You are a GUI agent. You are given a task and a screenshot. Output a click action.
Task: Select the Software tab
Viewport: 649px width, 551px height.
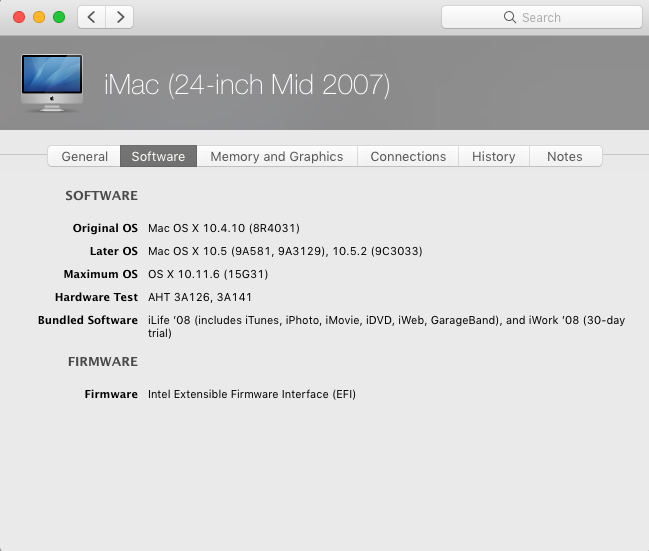pos(158,156)
